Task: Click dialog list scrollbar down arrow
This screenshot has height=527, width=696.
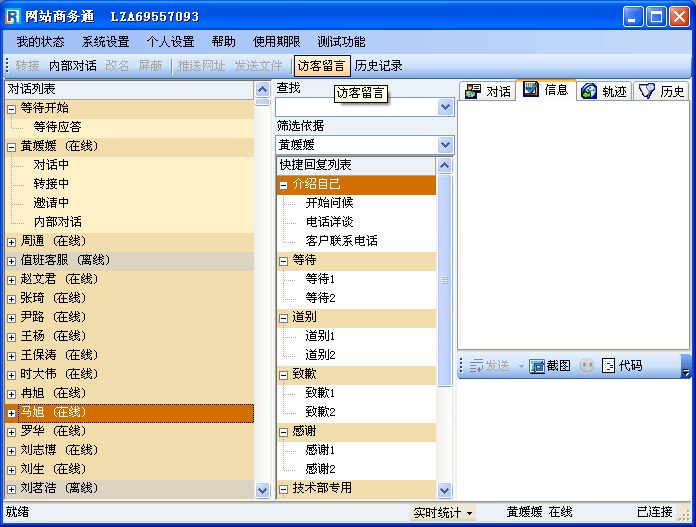Action: tap(263, 491)
